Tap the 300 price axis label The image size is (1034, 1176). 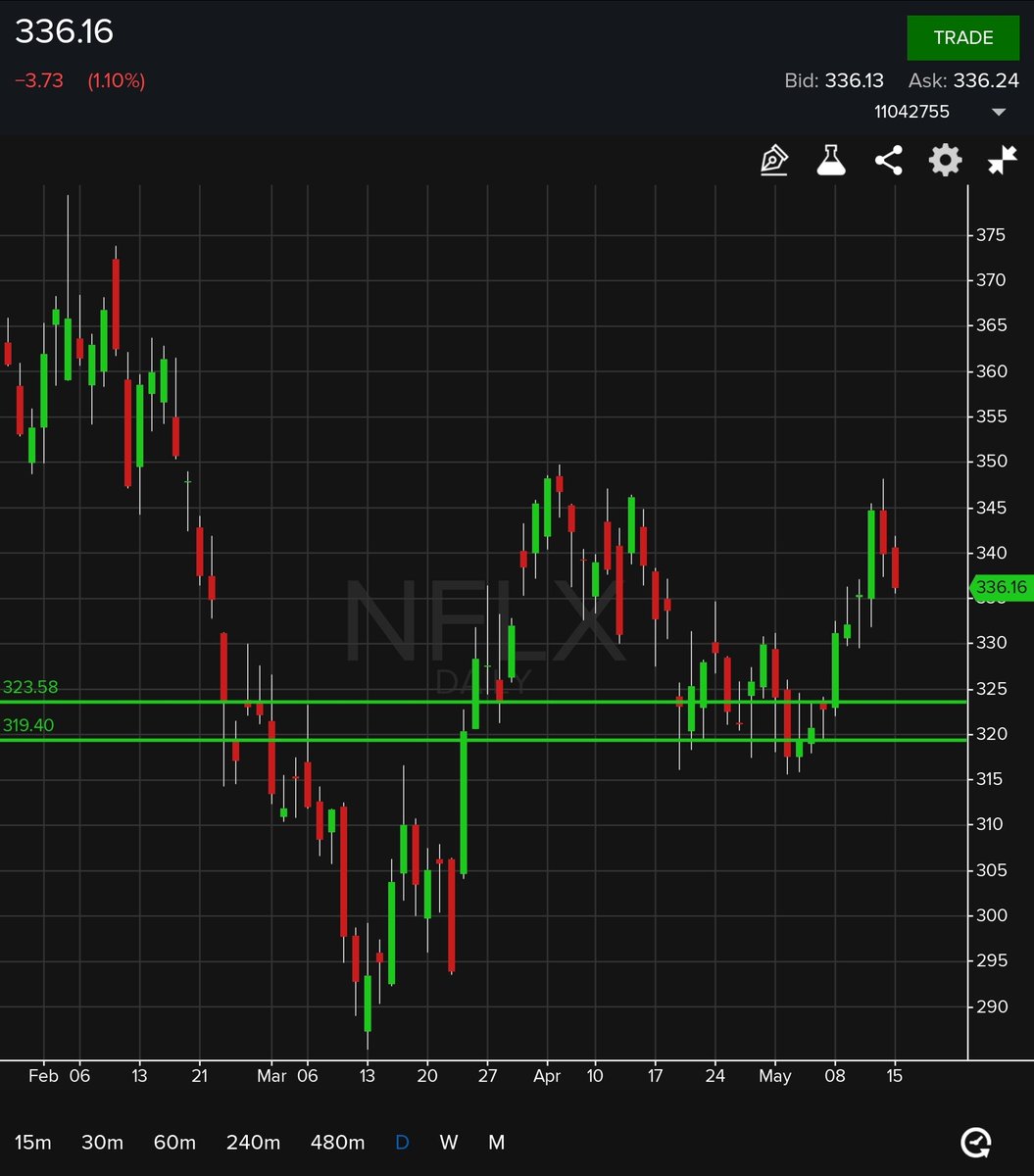991,915
